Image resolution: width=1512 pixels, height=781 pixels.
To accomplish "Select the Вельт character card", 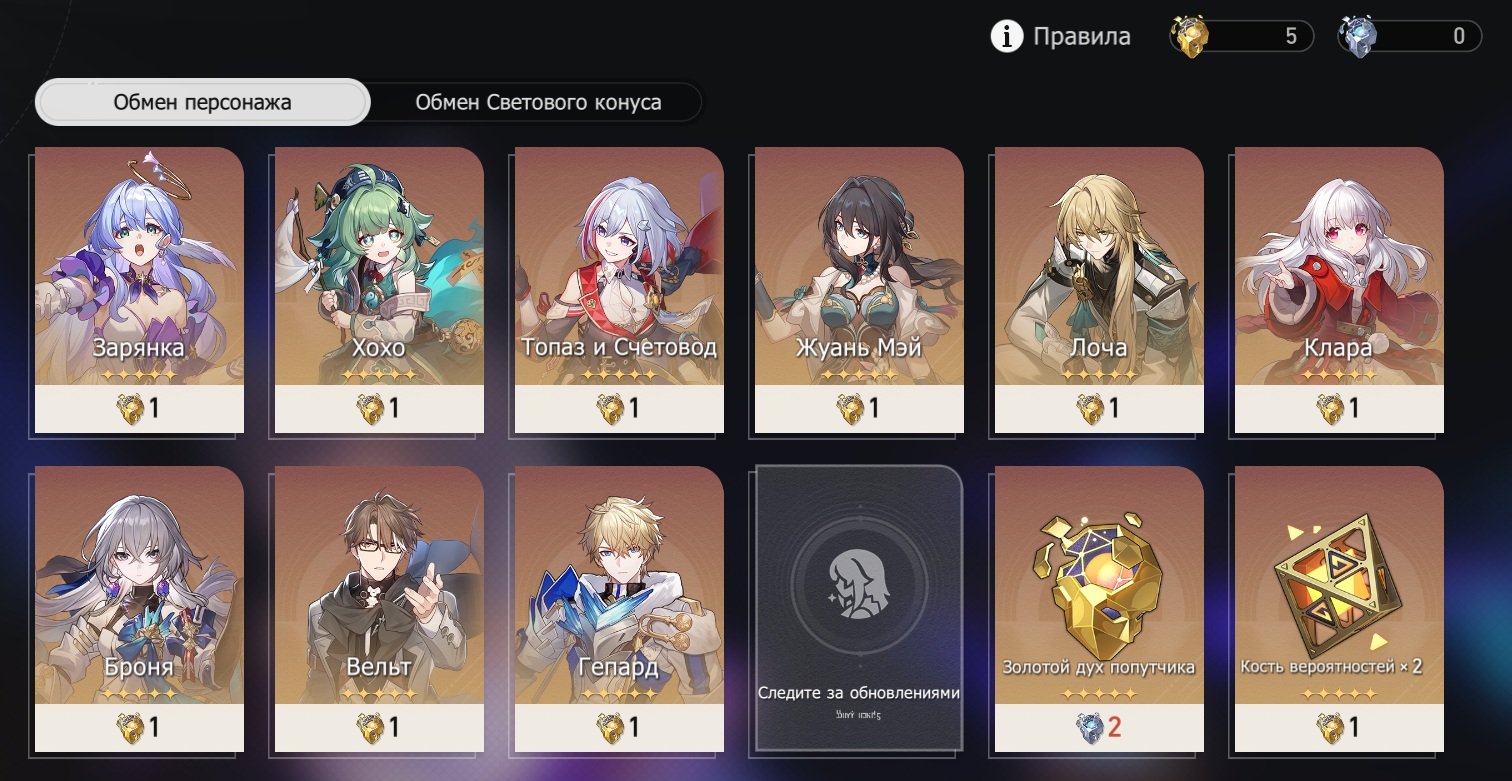I will click(x=379, y=609).
